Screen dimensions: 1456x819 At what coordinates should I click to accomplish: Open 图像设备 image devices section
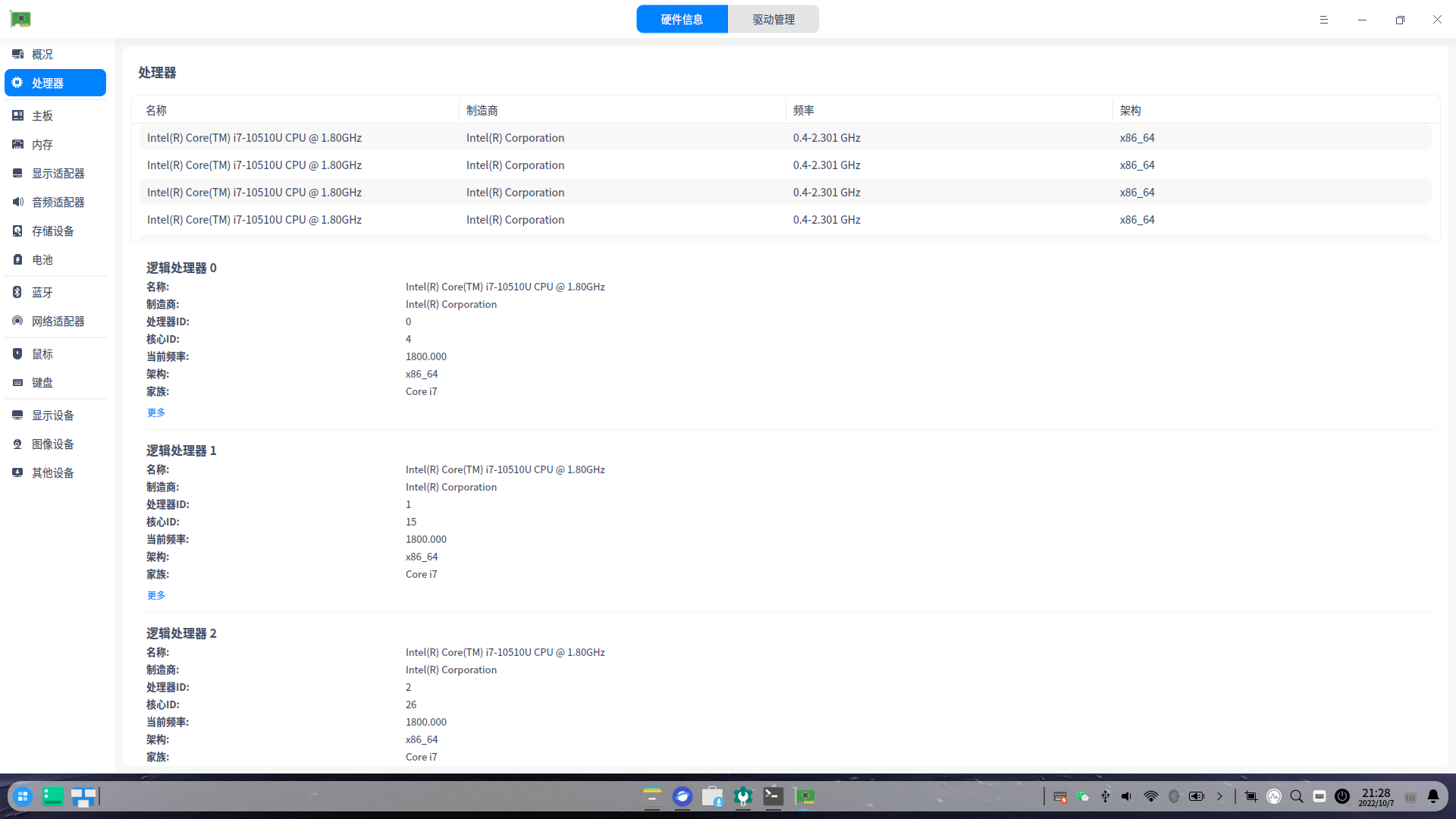pyautogui.click(x=55, y=444)
